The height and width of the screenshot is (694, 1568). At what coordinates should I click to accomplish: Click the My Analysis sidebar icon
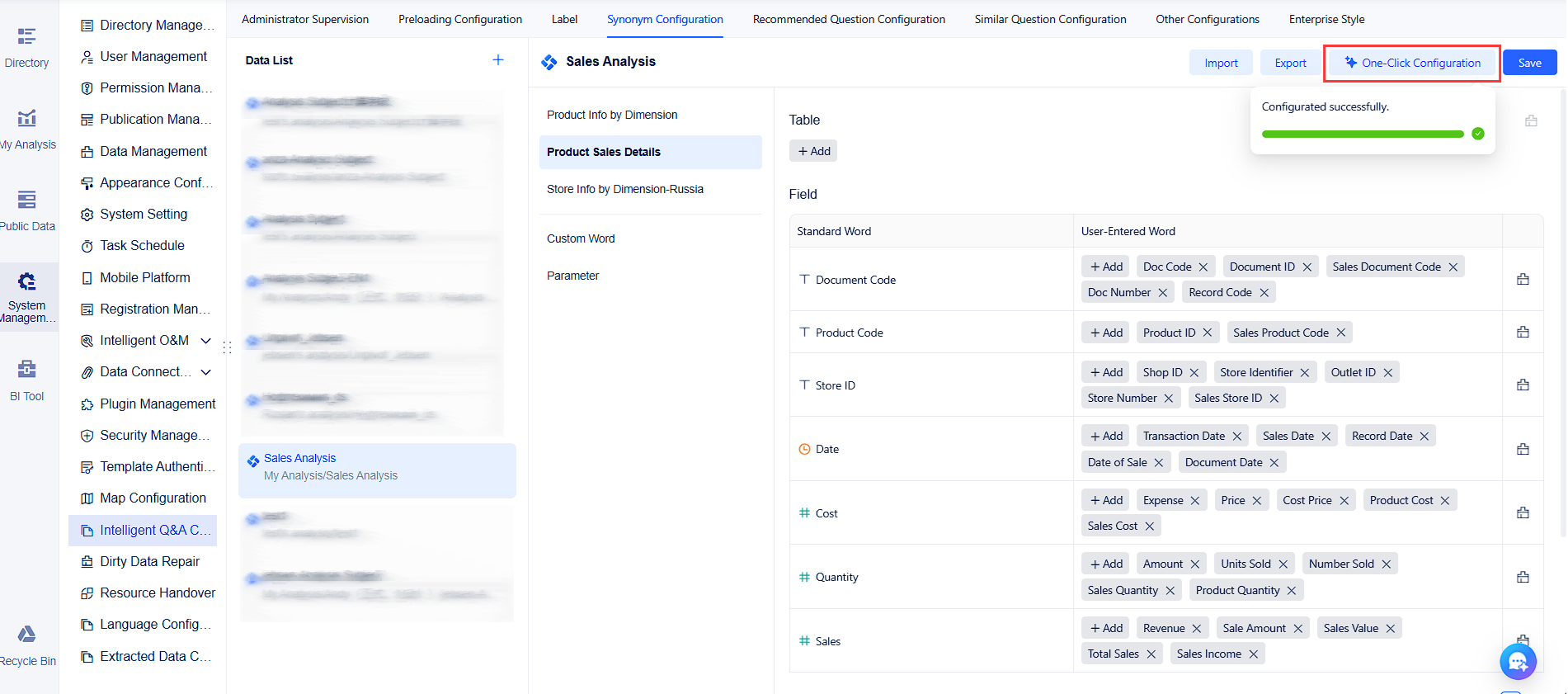(x=26, y=128)
